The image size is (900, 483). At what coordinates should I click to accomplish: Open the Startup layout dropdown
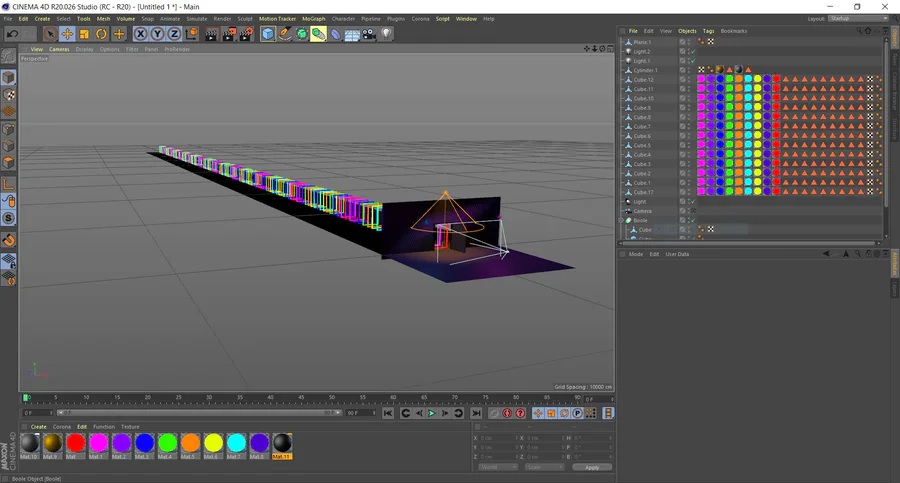[859, 19]
